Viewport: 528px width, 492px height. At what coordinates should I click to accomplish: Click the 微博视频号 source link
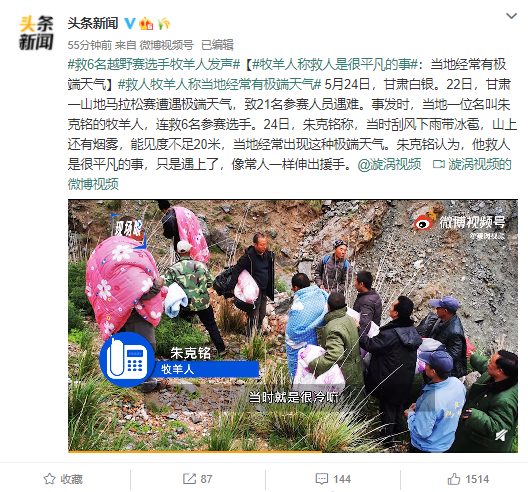(166, 45)
